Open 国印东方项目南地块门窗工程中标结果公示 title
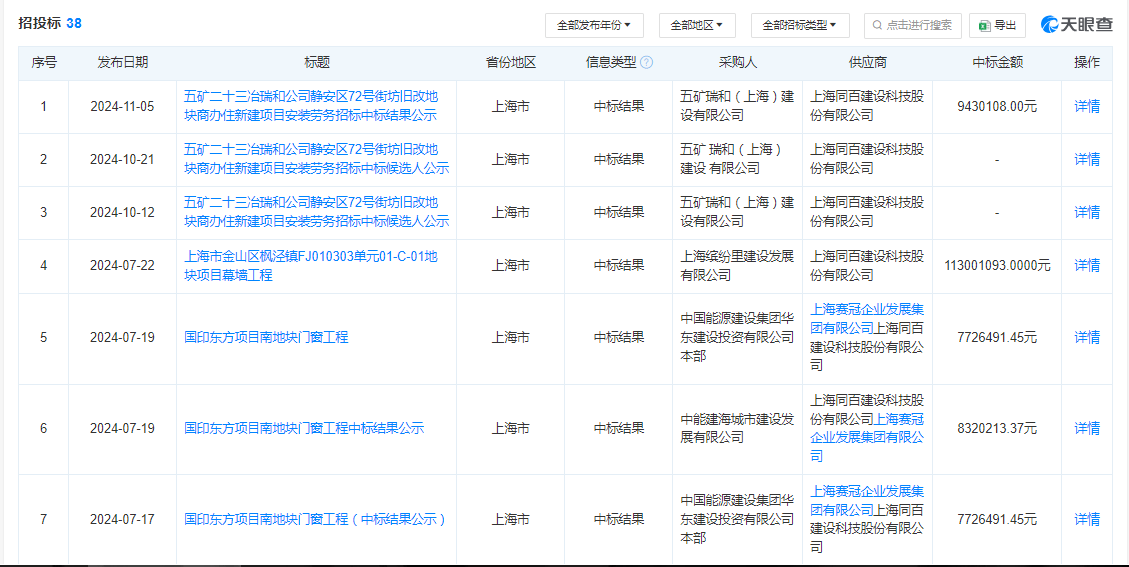 point(304,429)
